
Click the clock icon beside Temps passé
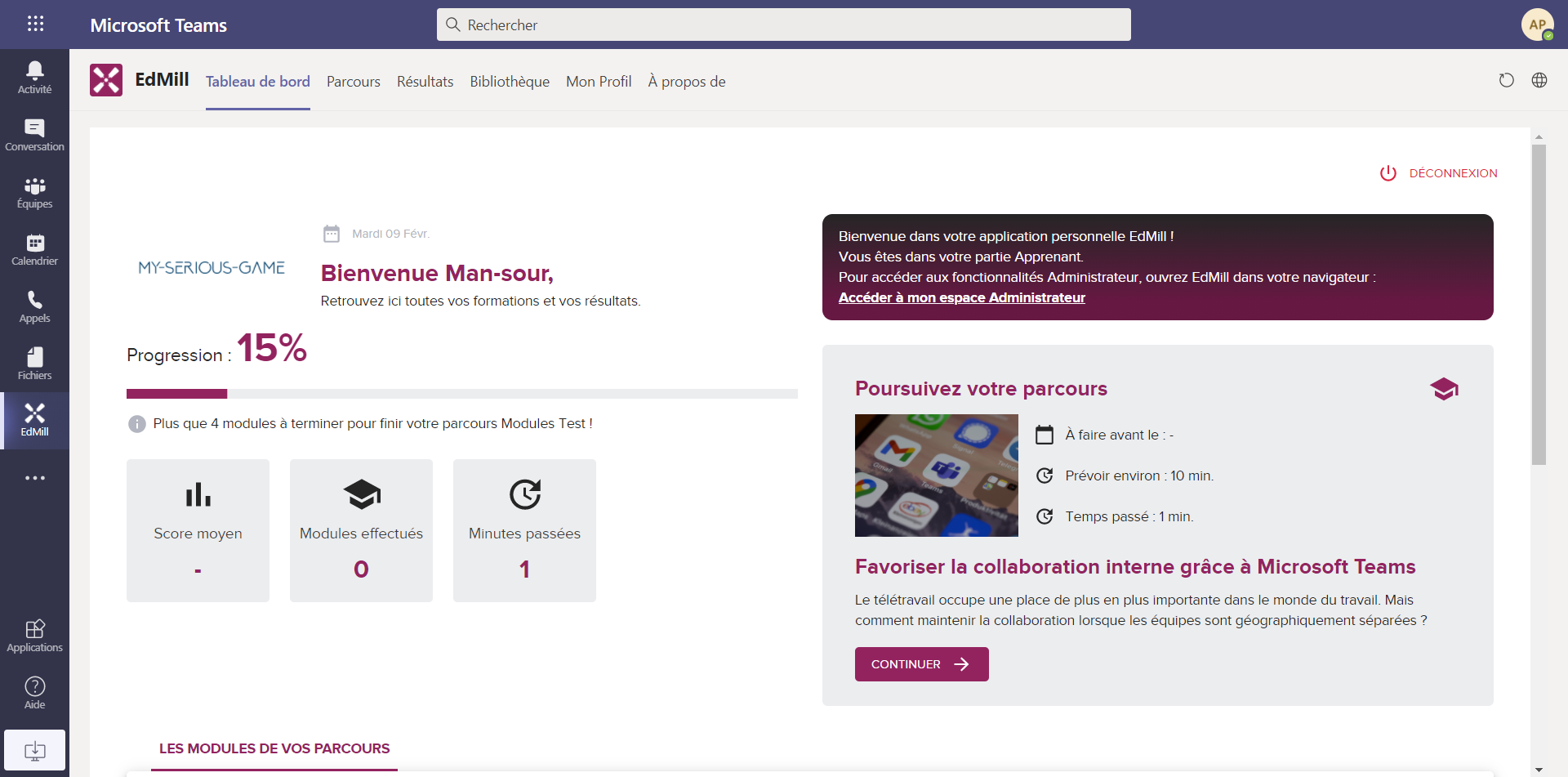pos(1045,516)
